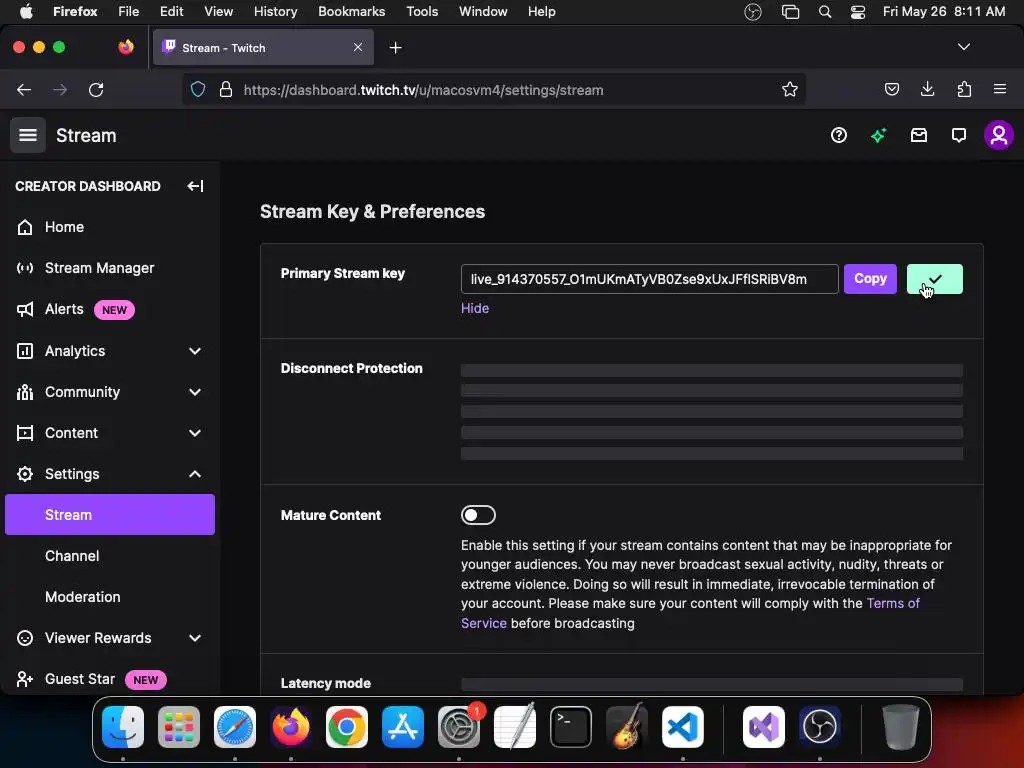Open the Firefox downloads icon

(927, 89)
